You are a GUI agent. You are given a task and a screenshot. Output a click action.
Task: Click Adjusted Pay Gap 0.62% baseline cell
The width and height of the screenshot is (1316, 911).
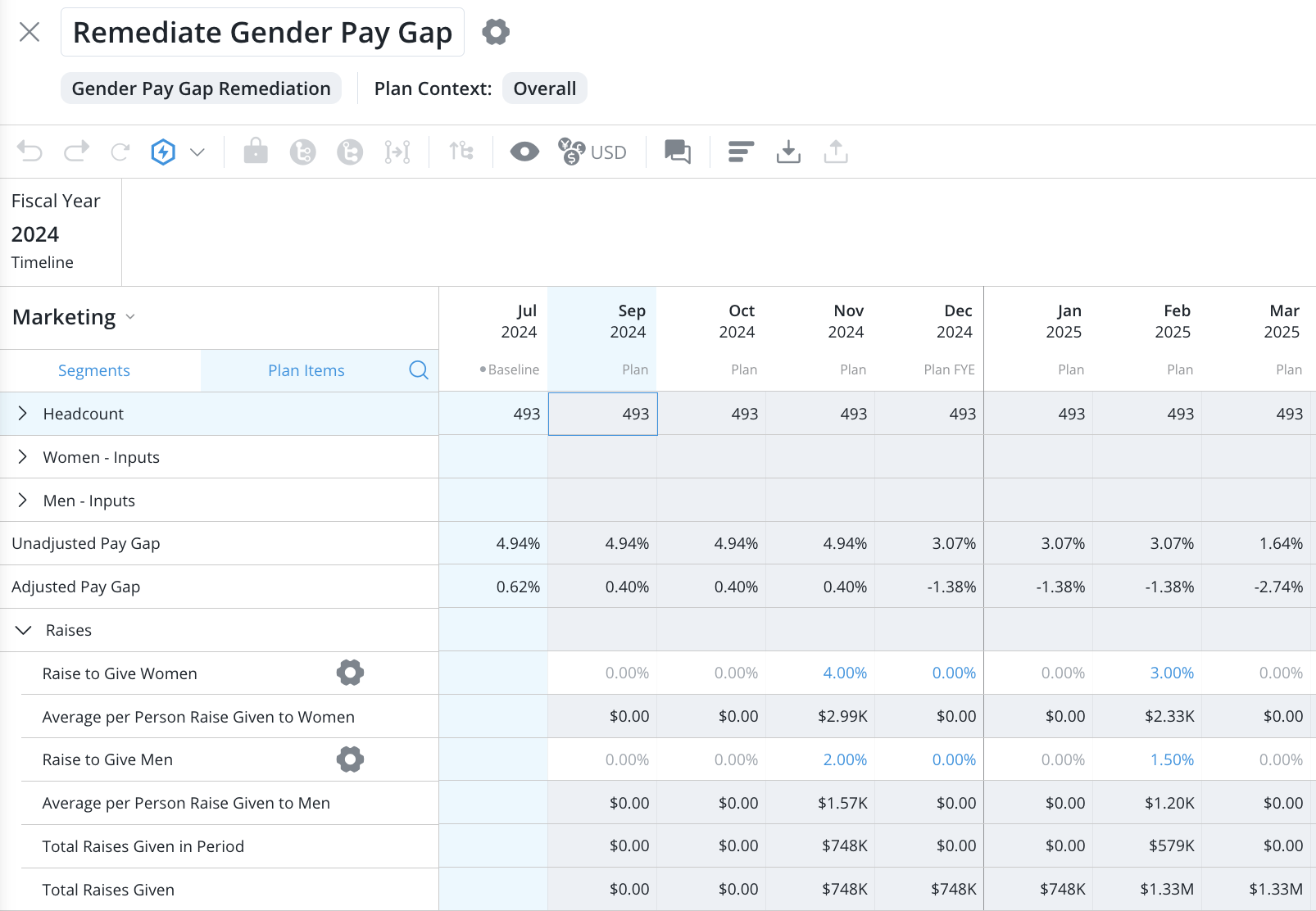493,587
